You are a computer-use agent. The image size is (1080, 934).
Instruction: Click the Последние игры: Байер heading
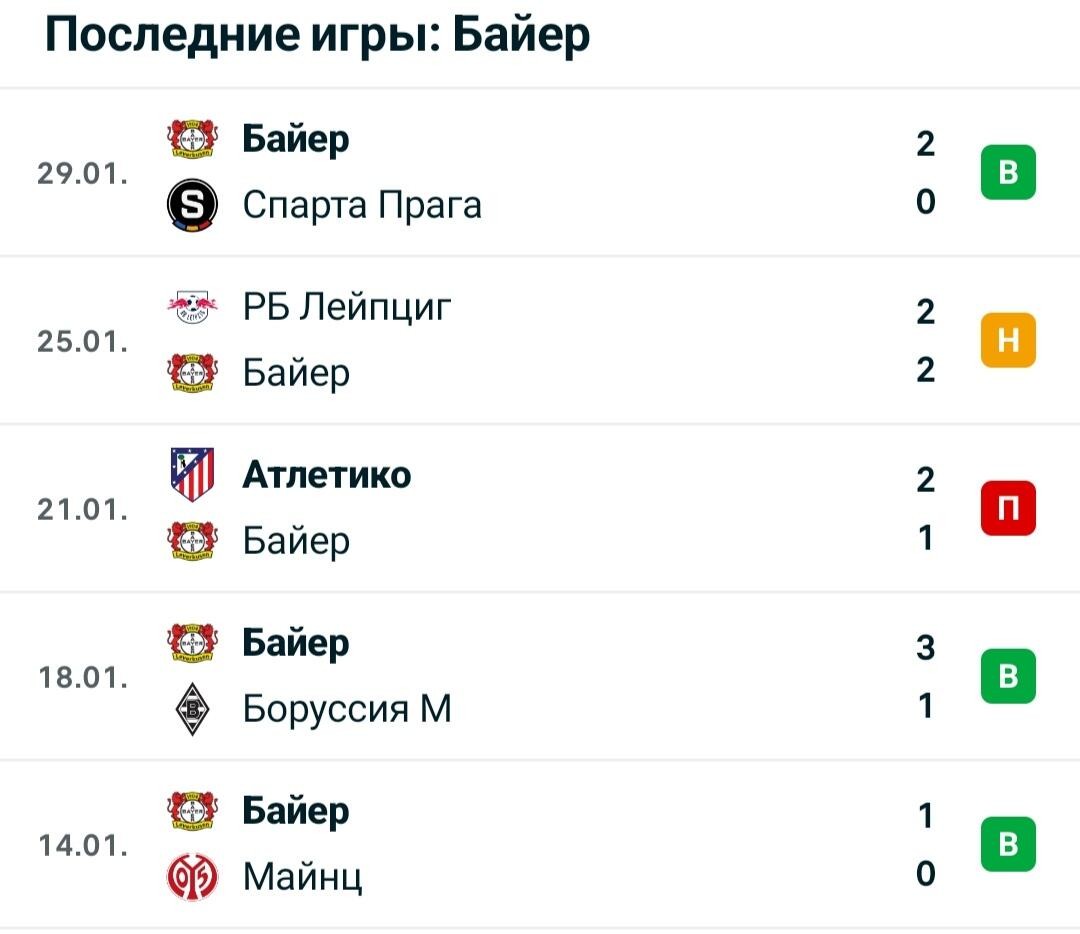point(318,34)
